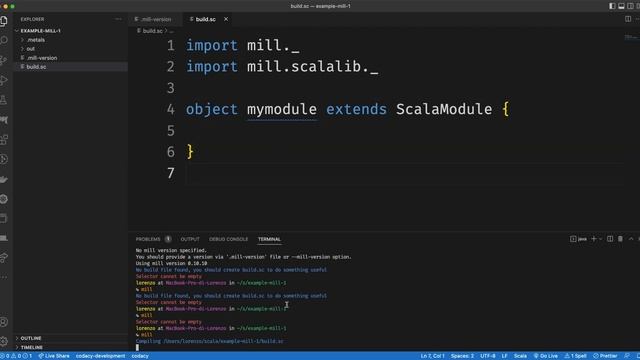Split the editor to the right
Image resolution: width=640 pixels, height=360 pixels.
[x=628, y=19]
